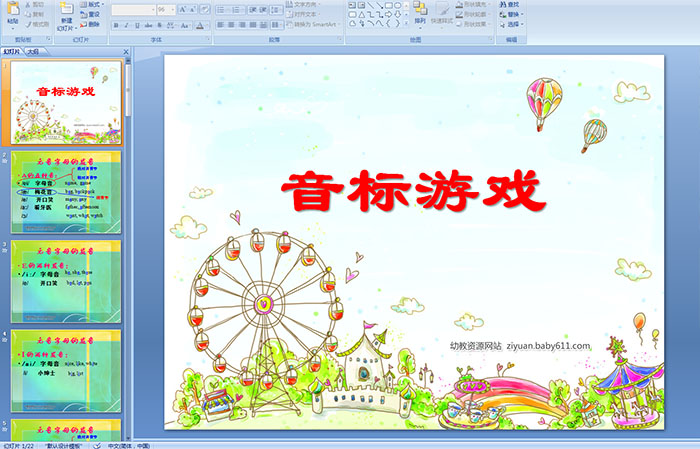
Task: Select slide 4 thumbnail in pane
Action: click(x=66, y=370)
